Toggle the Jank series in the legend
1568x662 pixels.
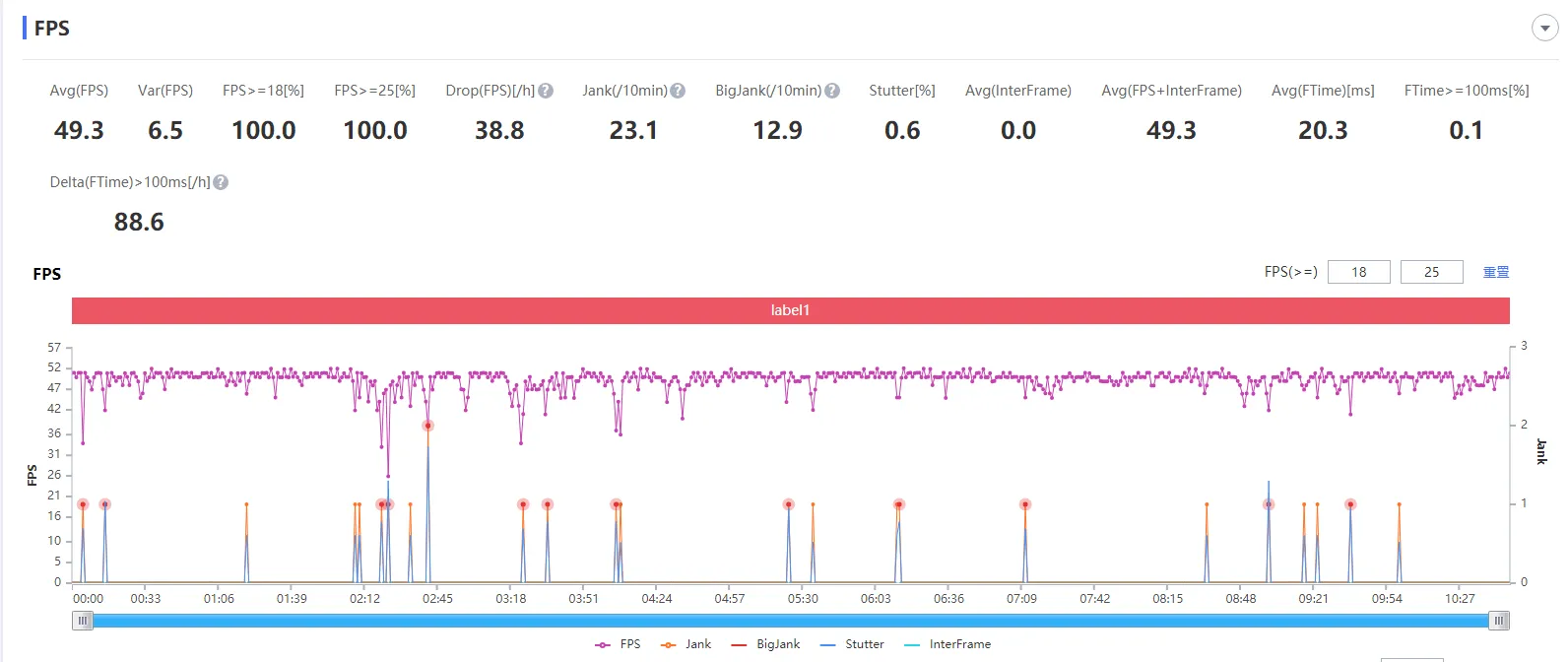pyautogui.click(x=686, y=644)
